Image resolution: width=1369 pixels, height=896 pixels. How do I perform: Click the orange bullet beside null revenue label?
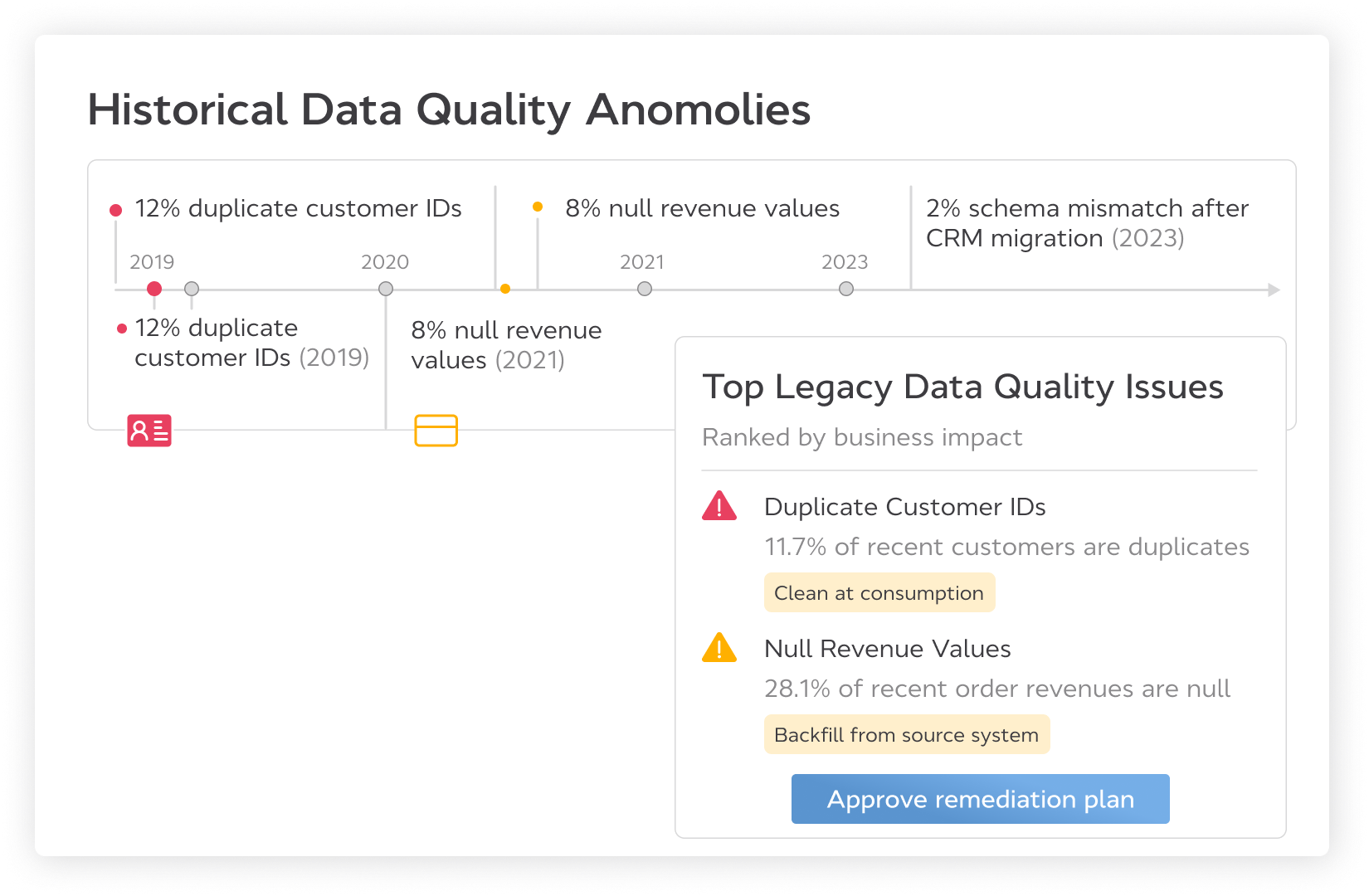pos(538,207)
